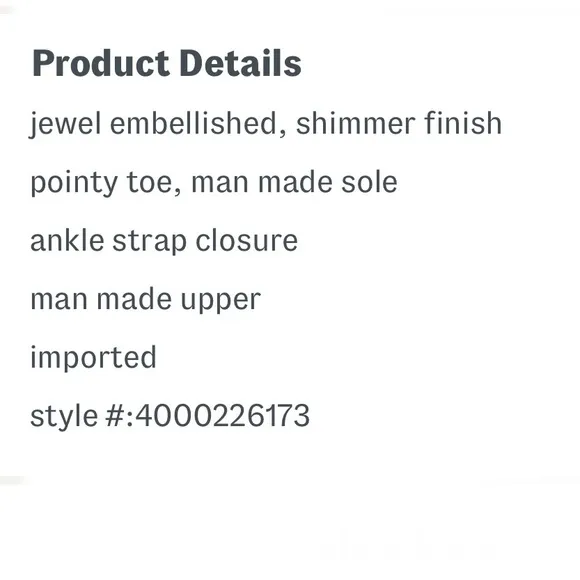The width and height of the screenshot is (580, 580).
Task: Click the word ankle
Action: [67, 240]
